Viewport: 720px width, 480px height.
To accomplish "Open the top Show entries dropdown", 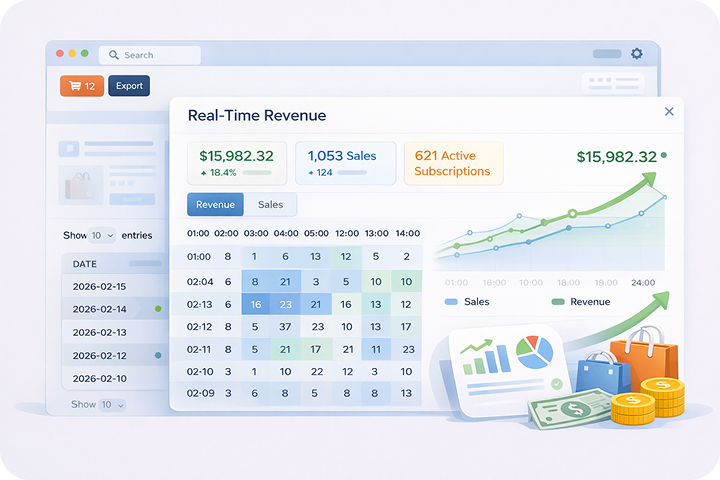I will 103,235.
